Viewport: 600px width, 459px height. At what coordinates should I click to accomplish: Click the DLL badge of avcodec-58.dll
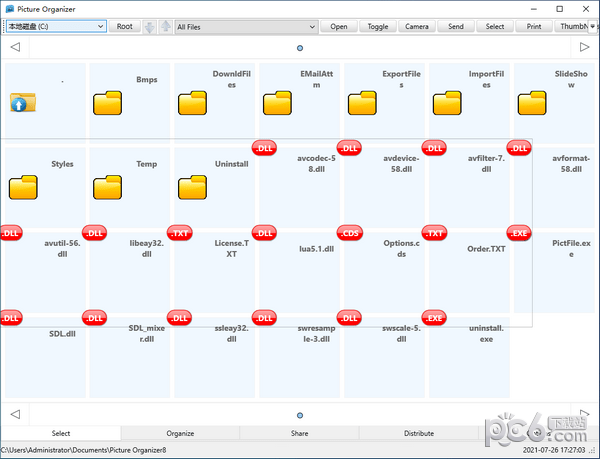click(264, 148)
